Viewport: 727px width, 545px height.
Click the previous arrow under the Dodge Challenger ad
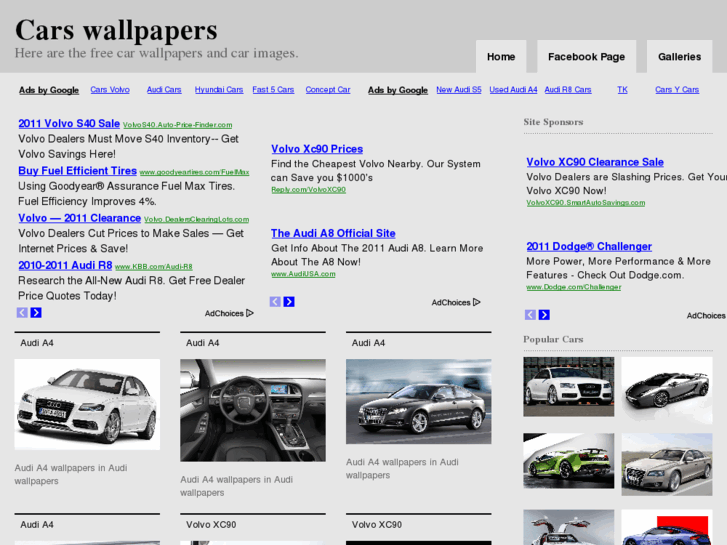(x=530, y=315)
